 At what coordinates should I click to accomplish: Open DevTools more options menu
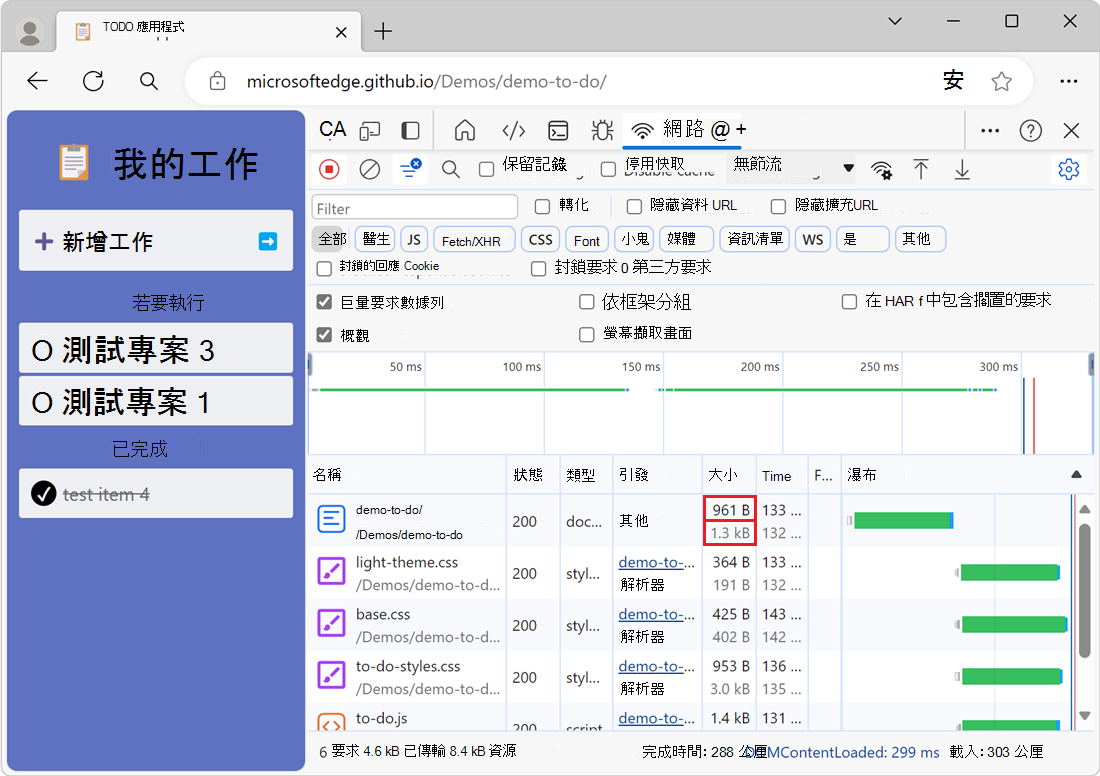pos(990,130)
